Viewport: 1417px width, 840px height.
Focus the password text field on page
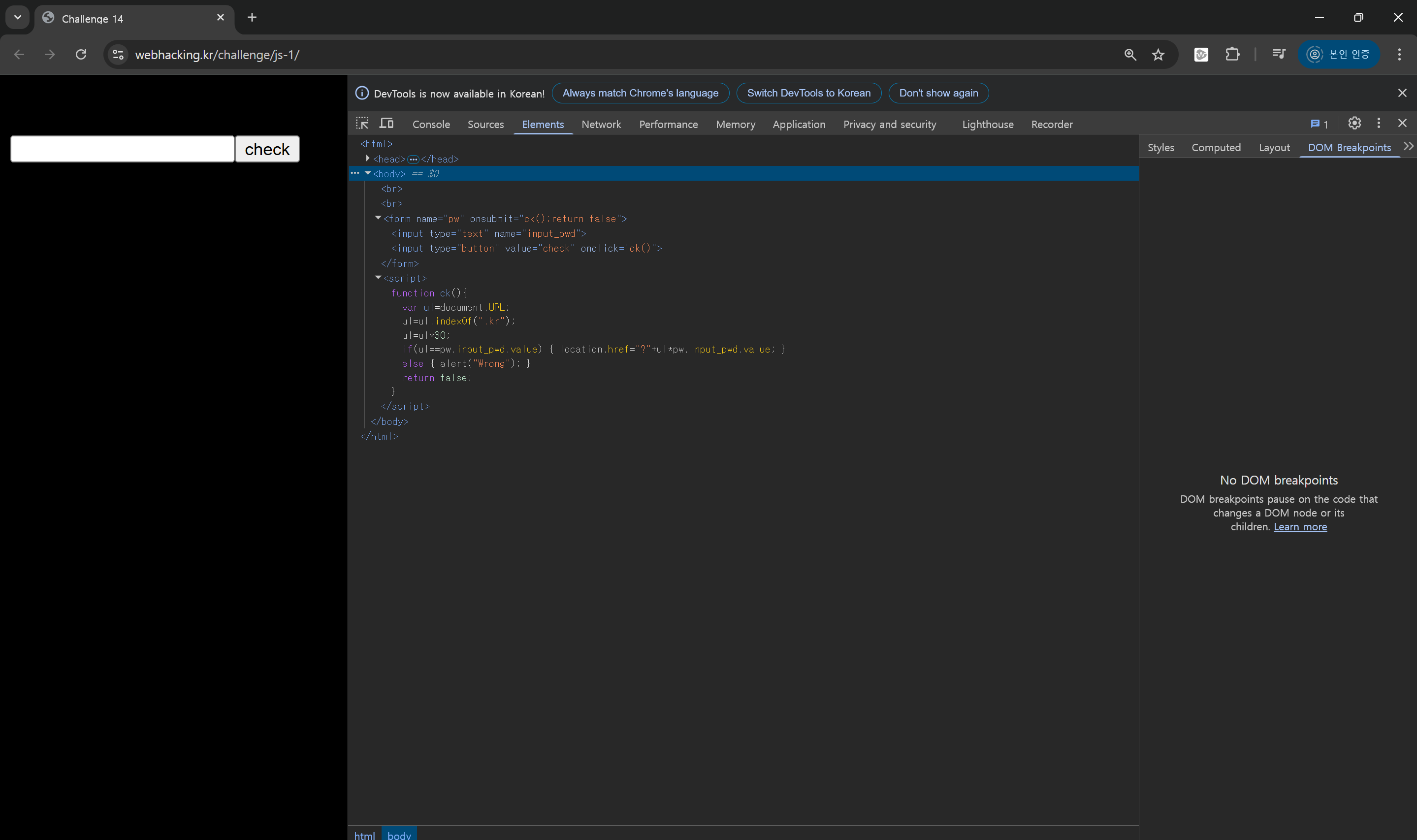point(122,149)
